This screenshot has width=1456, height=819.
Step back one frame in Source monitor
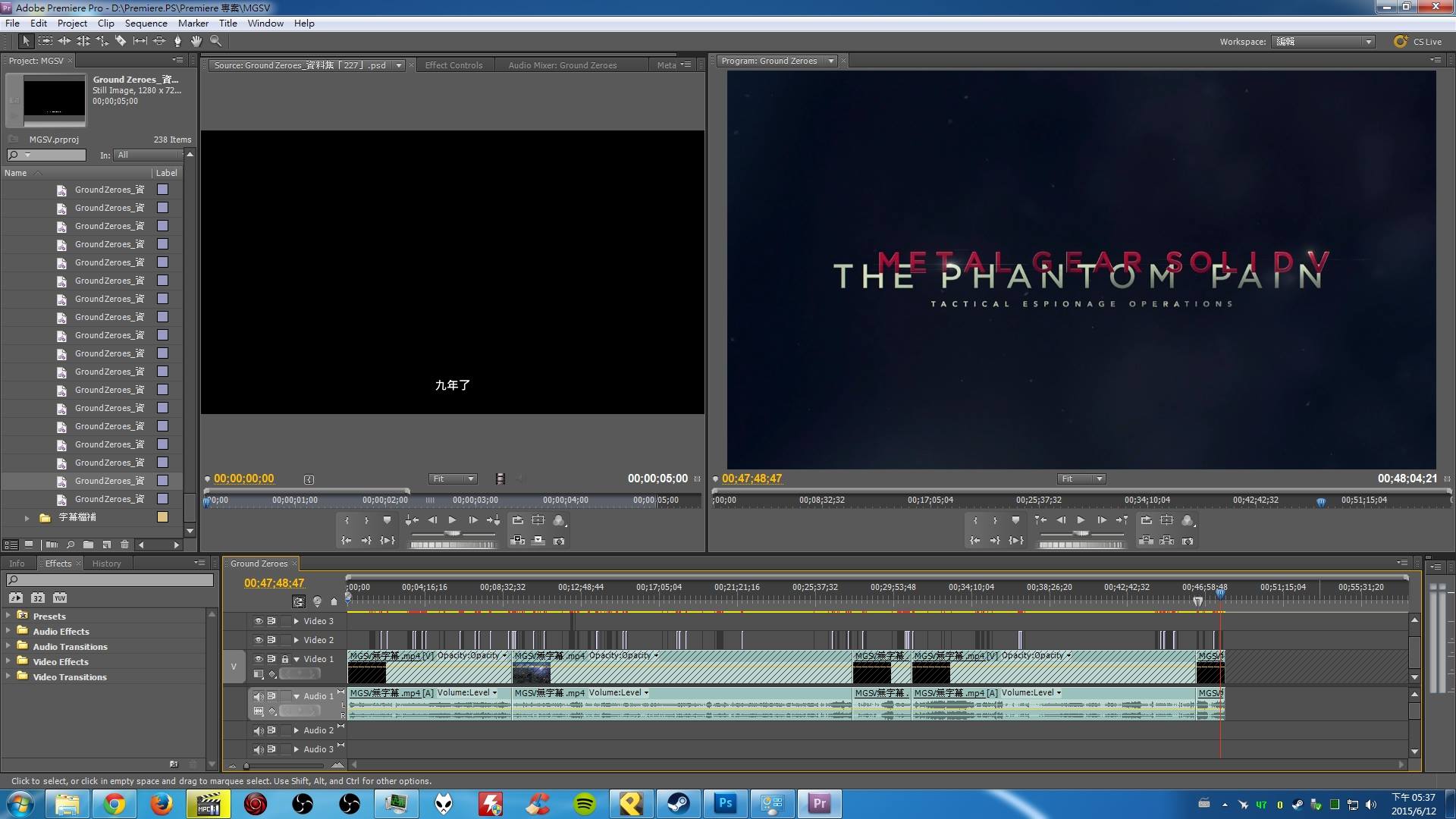(432, 520)
